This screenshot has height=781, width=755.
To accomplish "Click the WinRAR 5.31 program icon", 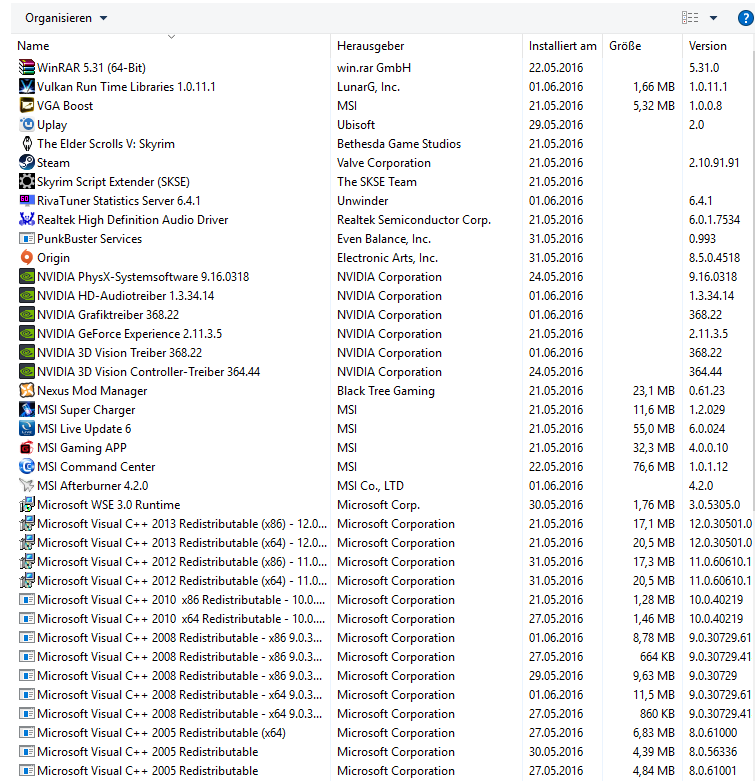I will (26, 67).
